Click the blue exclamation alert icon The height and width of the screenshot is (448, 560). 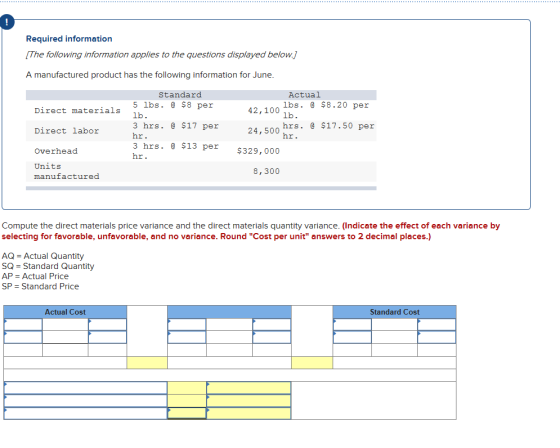point(7,22)
